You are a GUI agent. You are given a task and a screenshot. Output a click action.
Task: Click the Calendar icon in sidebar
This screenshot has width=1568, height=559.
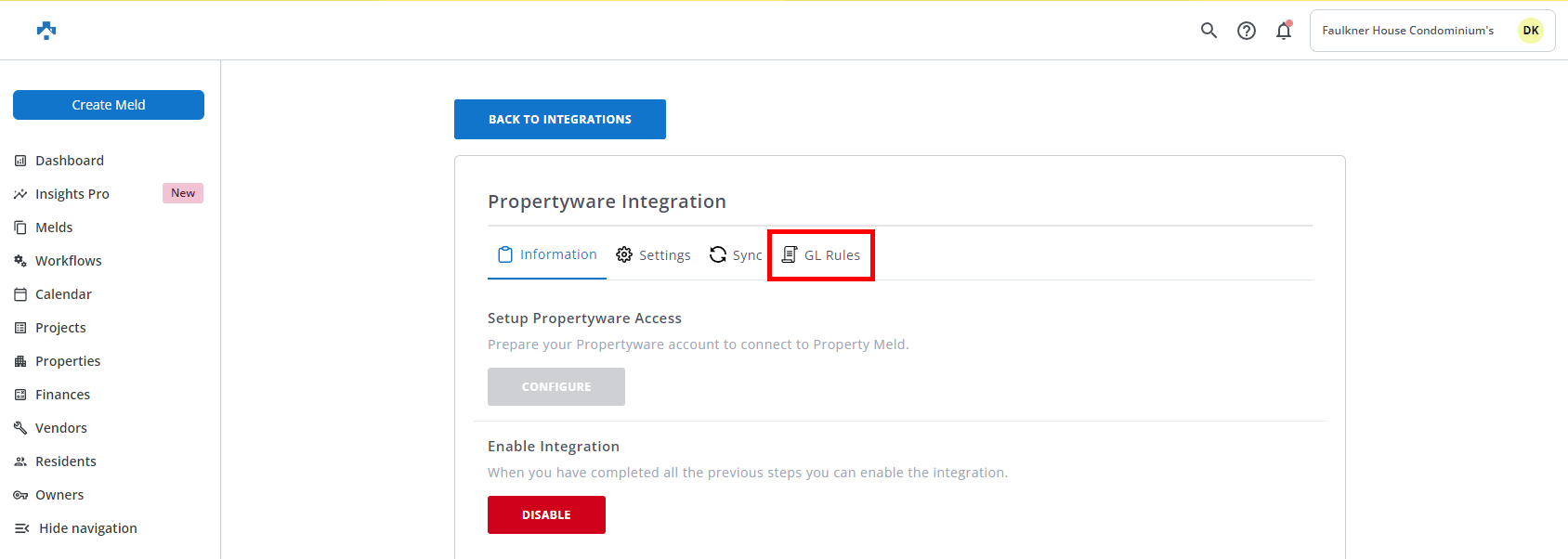20,294
